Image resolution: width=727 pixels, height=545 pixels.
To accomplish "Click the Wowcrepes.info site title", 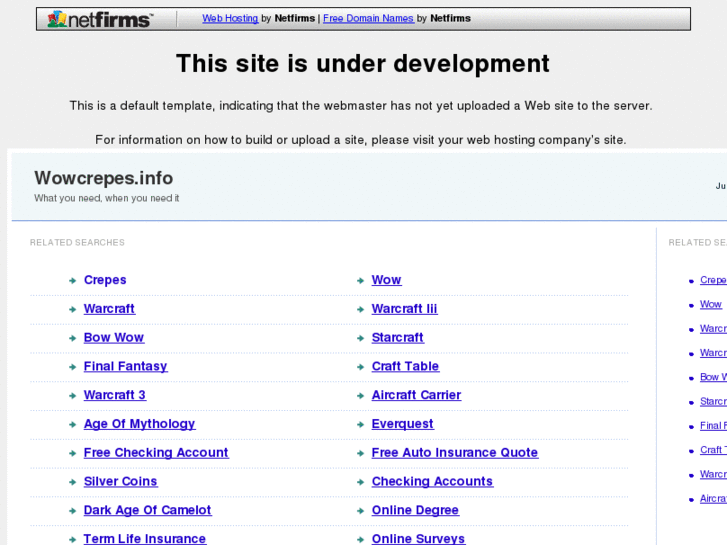I will pos(103,178).
